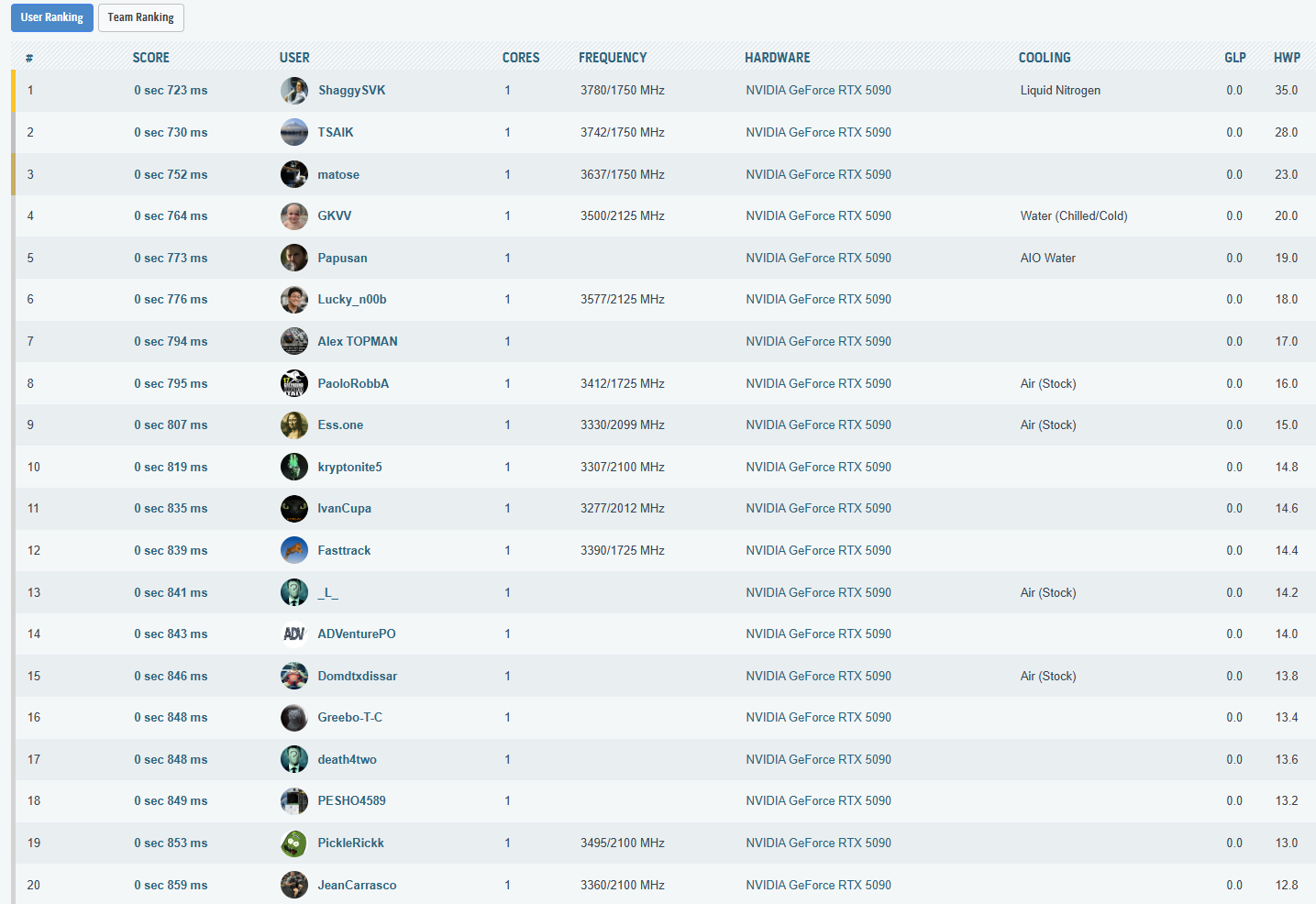The width and height of the screenshot is (1316, 904).
Task: Open the 0 sec 723 ms score
Action: 171,90
